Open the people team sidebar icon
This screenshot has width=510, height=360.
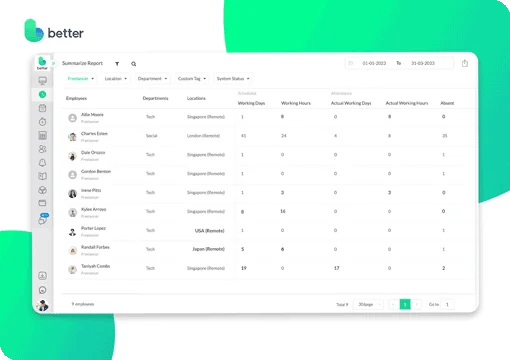pos(42,149)
